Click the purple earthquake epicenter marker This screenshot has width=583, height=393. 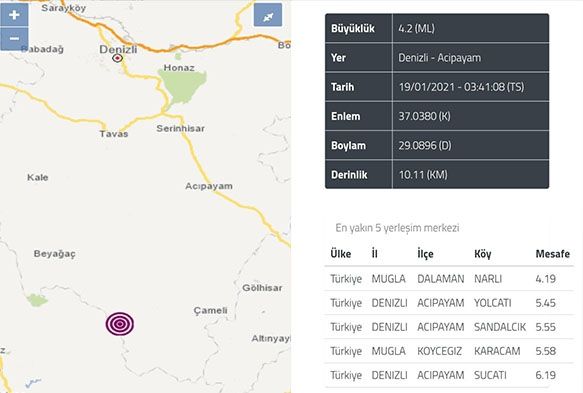pyautogui.click(x=120, y=324)
